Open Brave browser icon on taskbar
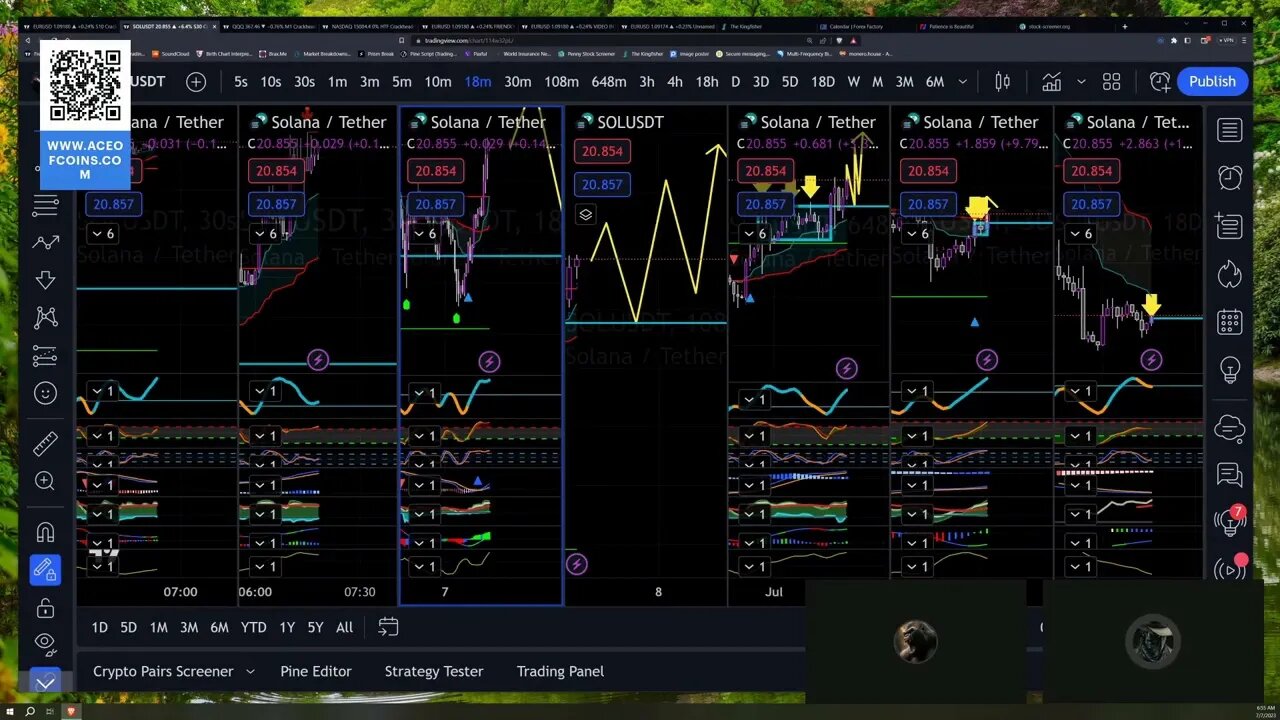 (73, 711)
